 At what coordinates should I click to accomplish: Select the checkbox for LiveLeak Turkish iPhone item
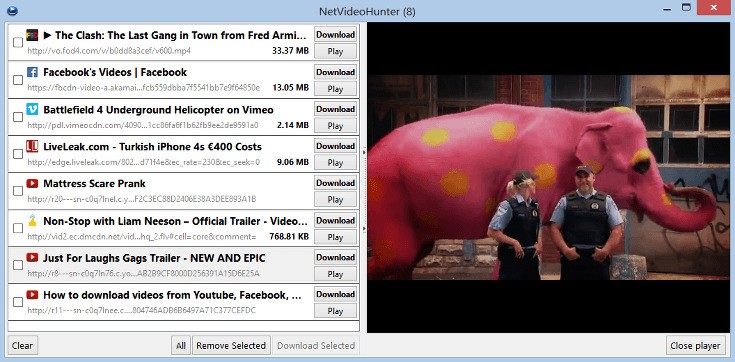[18, 154]
